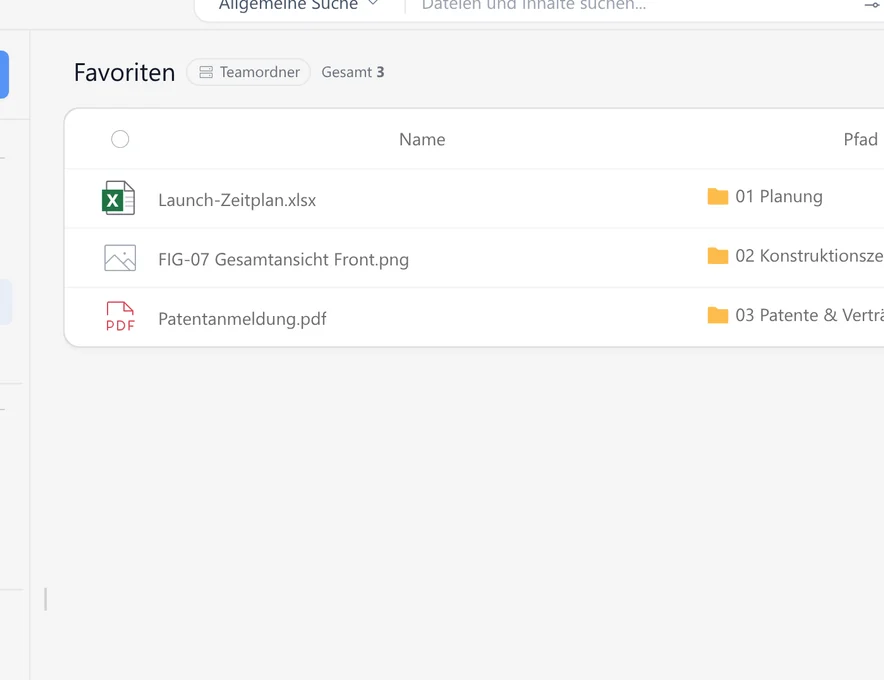The height and width of the screenshot is (680, 884).
Task: Click the Gesamt 3 count label
Action: click(353, 72)
